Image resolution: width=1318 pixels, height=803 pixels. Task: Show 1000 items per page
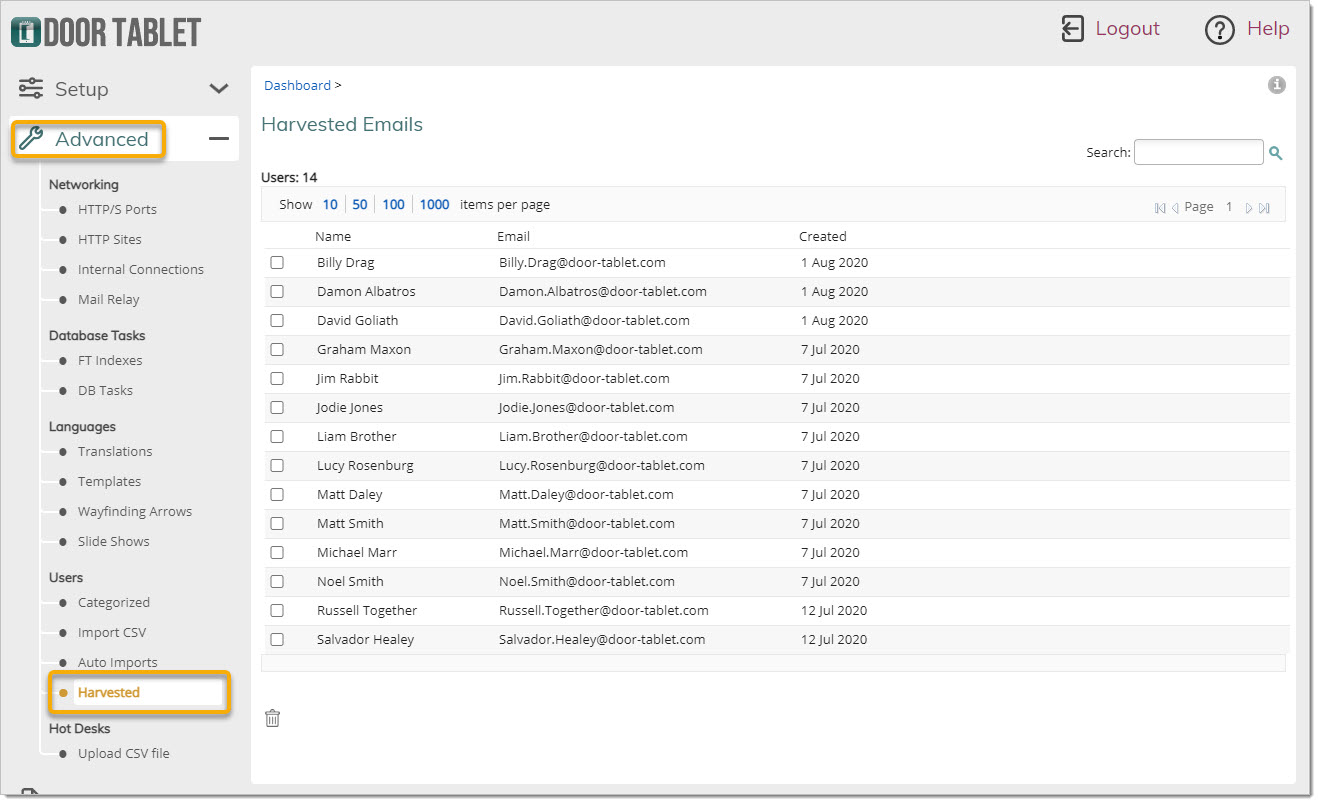tap(434, 204)
